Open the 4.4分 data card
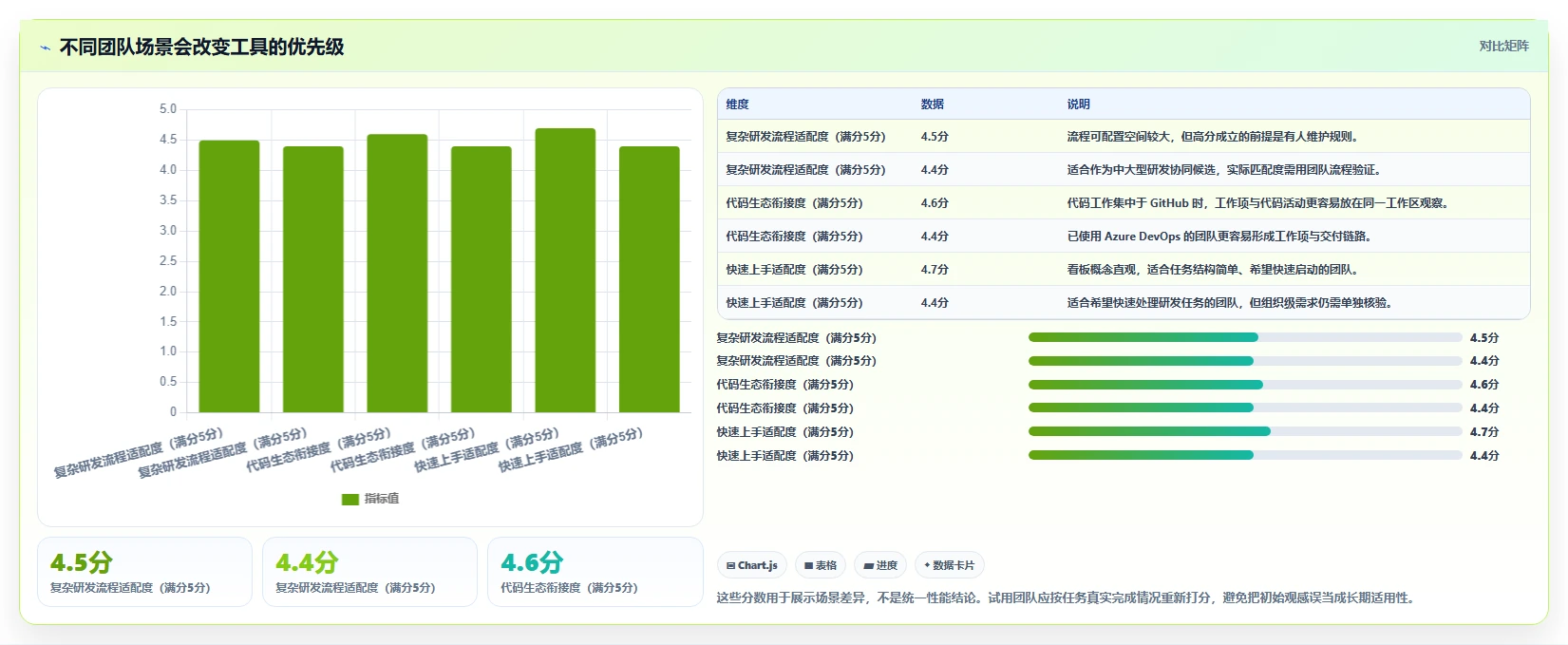 pyautogui.click(x=369, y=572)
